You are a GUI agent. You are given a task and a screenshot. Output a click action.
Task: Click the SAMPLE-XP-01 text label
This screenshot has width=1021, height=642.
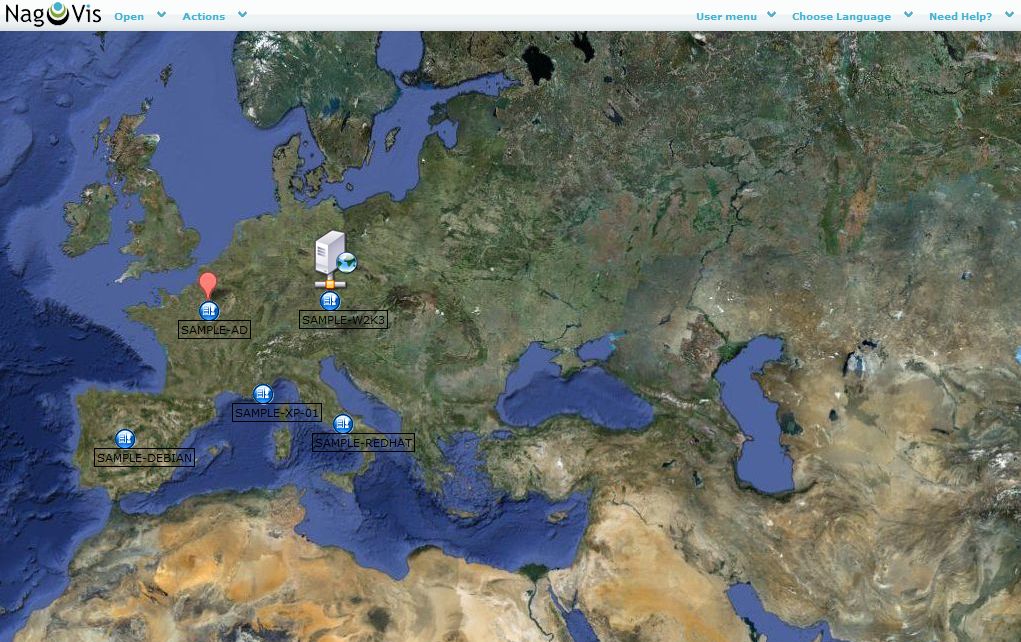[277, 413]
